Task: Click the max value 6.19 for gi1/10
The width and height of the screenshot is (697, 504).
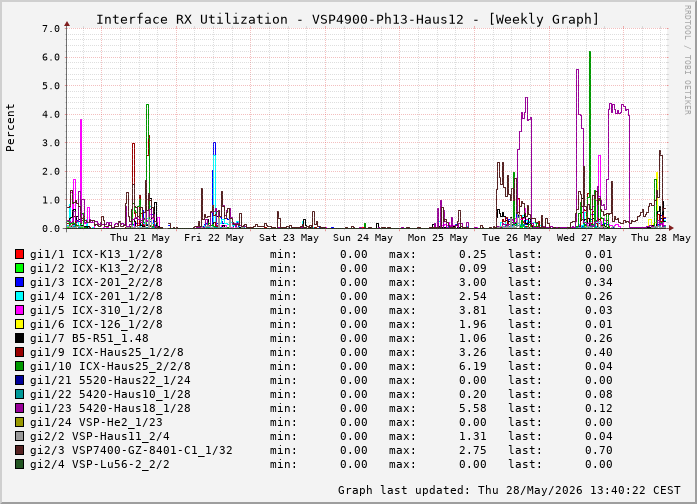Action: coord(473,366)
